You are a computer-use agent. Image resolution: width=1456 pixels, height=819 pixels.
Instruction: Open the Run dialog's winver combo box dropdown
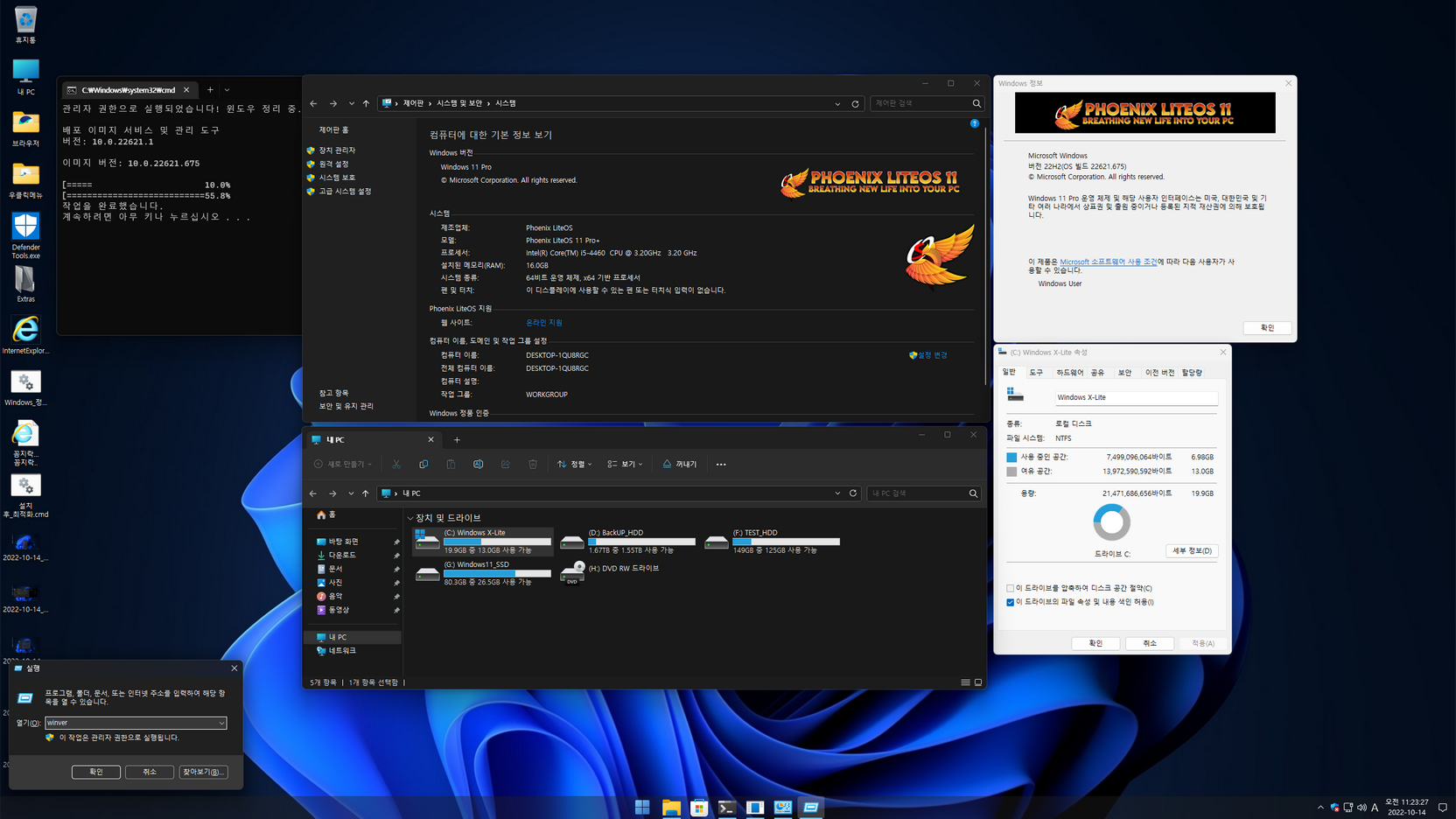[x=221, y=723]
